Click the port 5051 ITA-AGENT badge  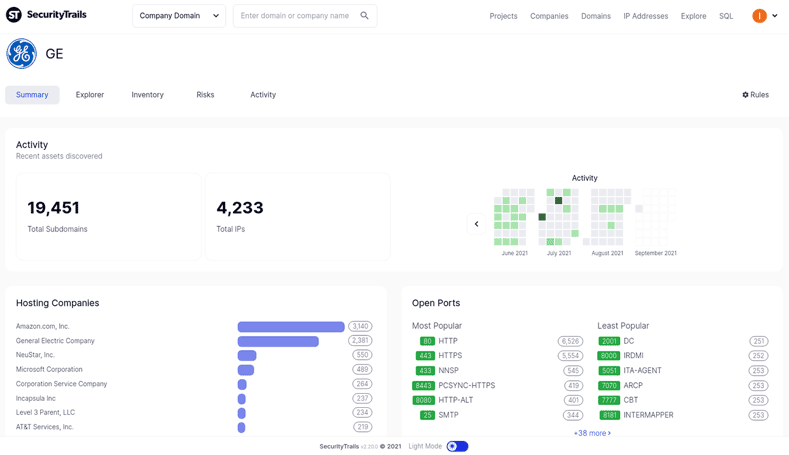pos(609,371)
